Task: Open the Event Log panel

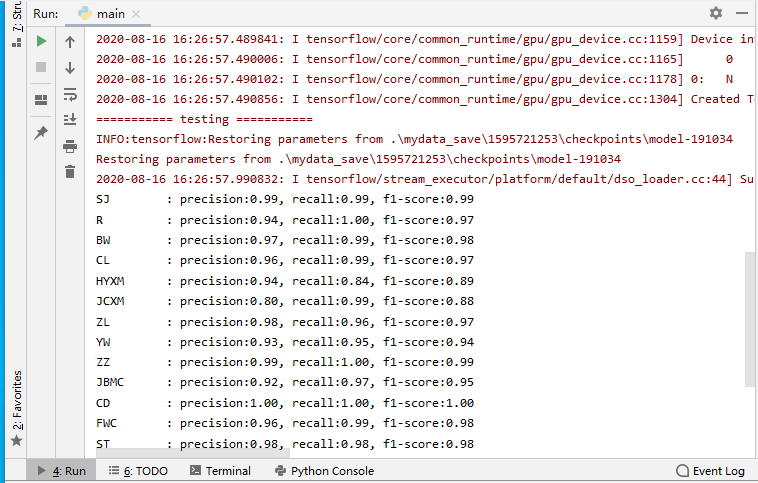Action: [x=710, y=471]
